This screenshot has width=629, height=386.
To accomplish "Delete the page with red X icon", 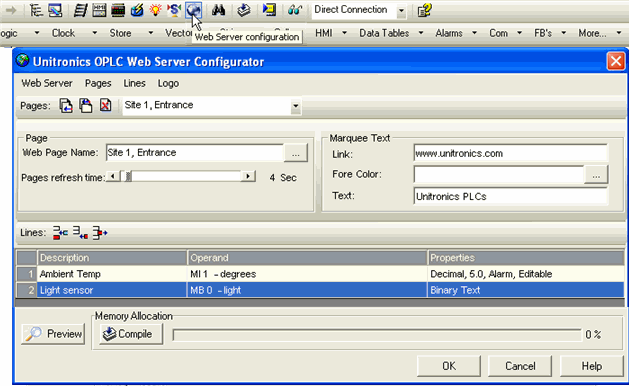I will (105, 106).
